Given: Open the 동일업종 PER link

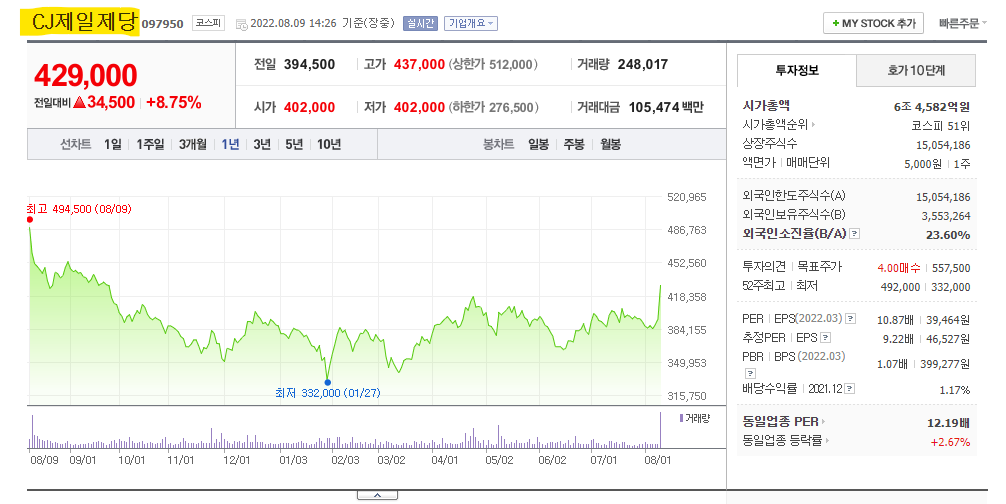Looking at the screenshot, I should (x=783, y=422).
